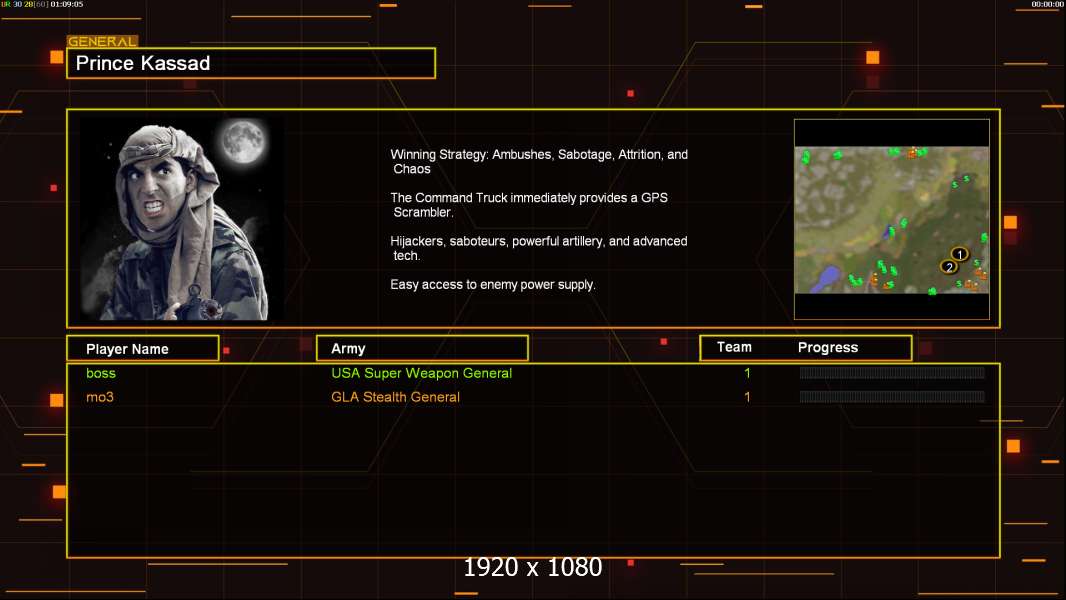The image size is (1066, 600).
Task: Click 'USA Super Weapon General' army text
Action: click(x=422, y=373)
